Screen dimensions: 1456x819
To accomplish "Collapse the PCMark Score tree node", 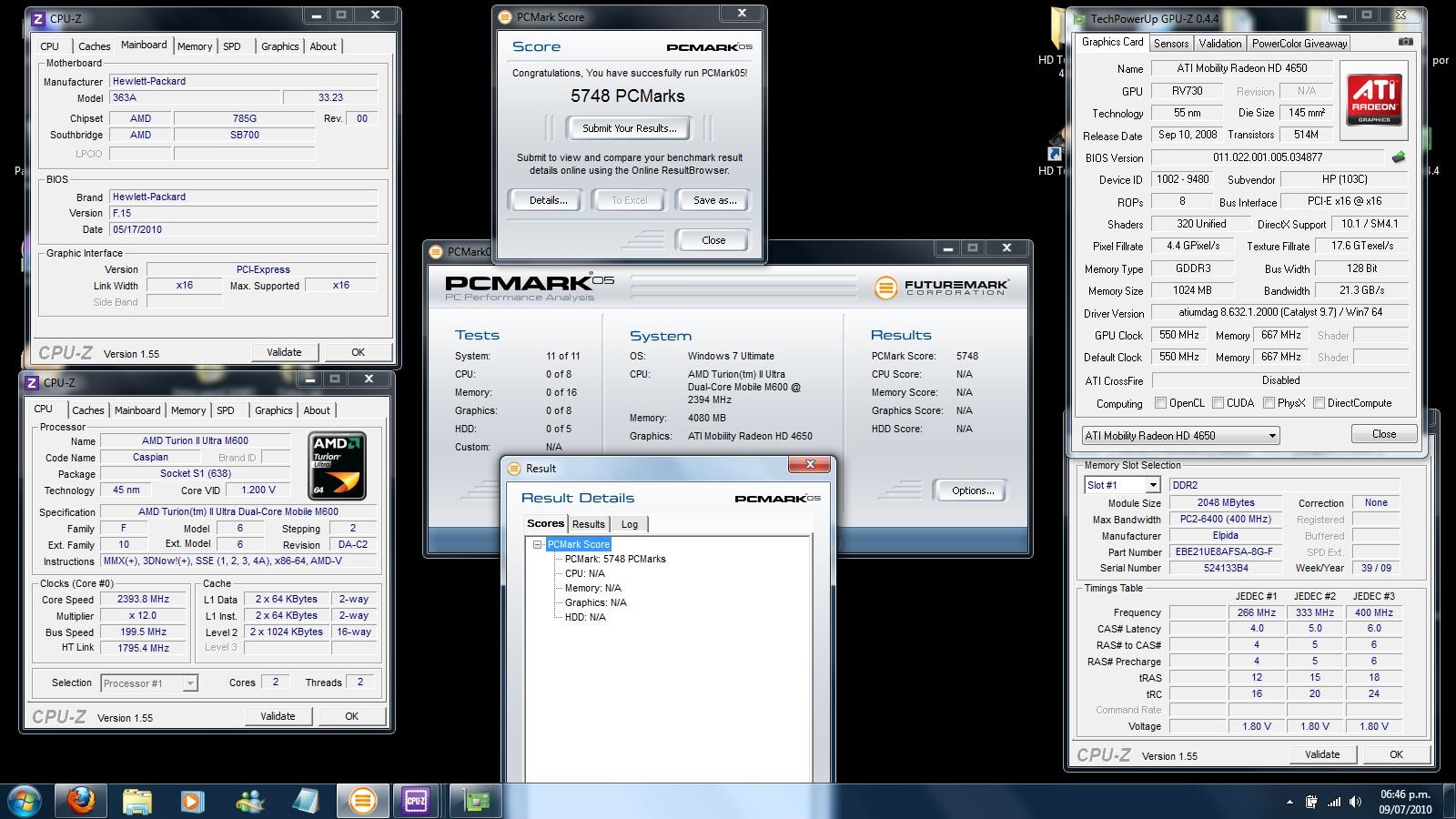I will (538, 544).
